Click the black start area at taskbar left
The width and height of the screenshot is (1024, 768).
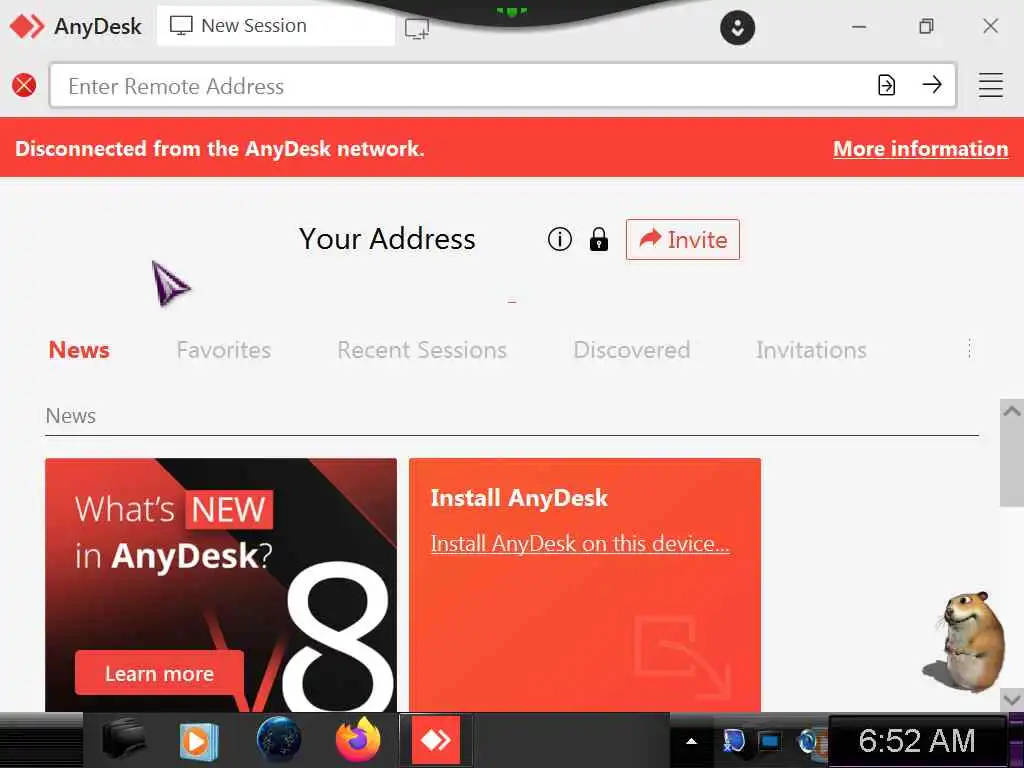[41, 741]
